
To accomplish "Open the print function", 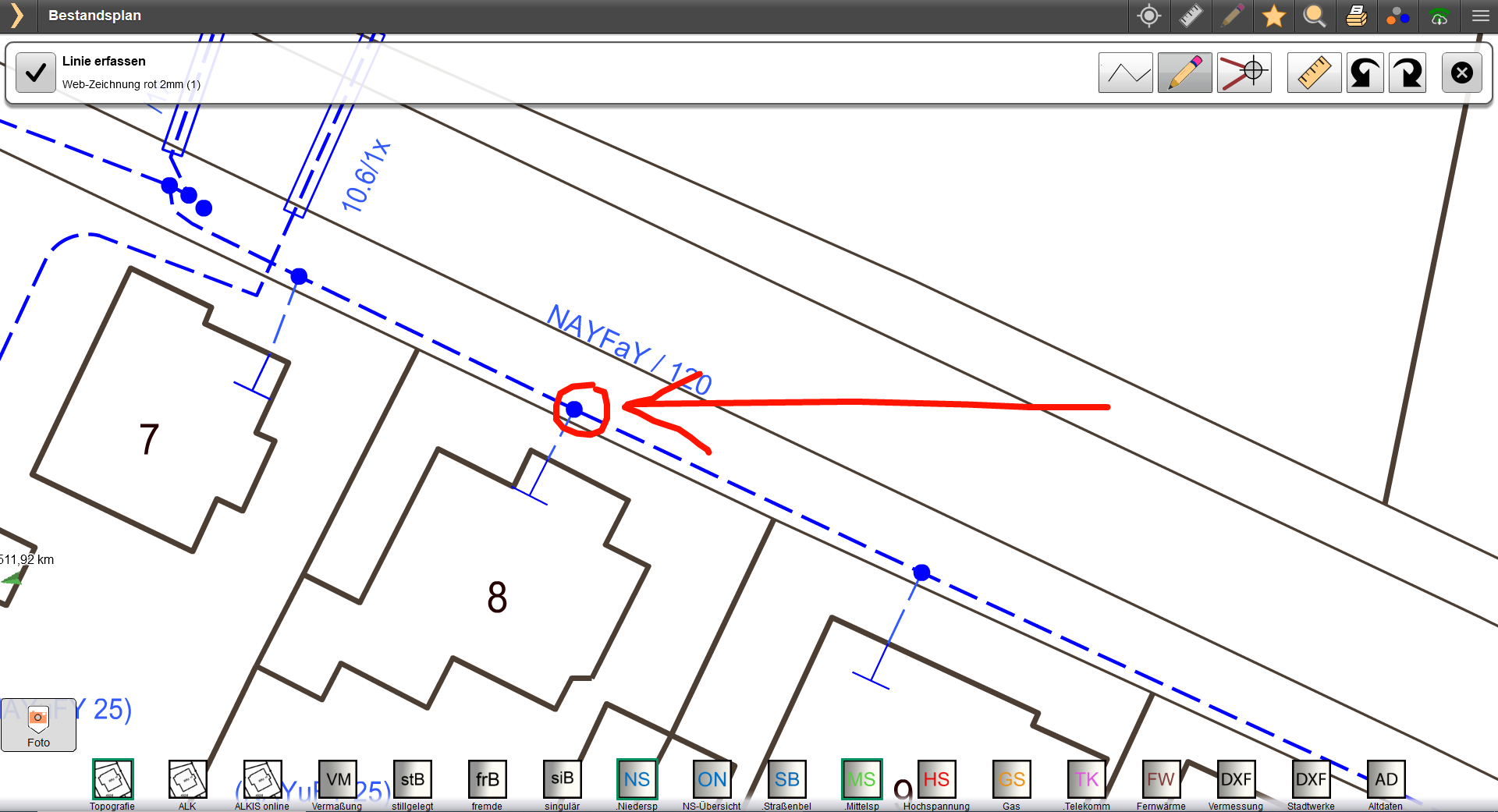I will click(x=1356, y=16).
